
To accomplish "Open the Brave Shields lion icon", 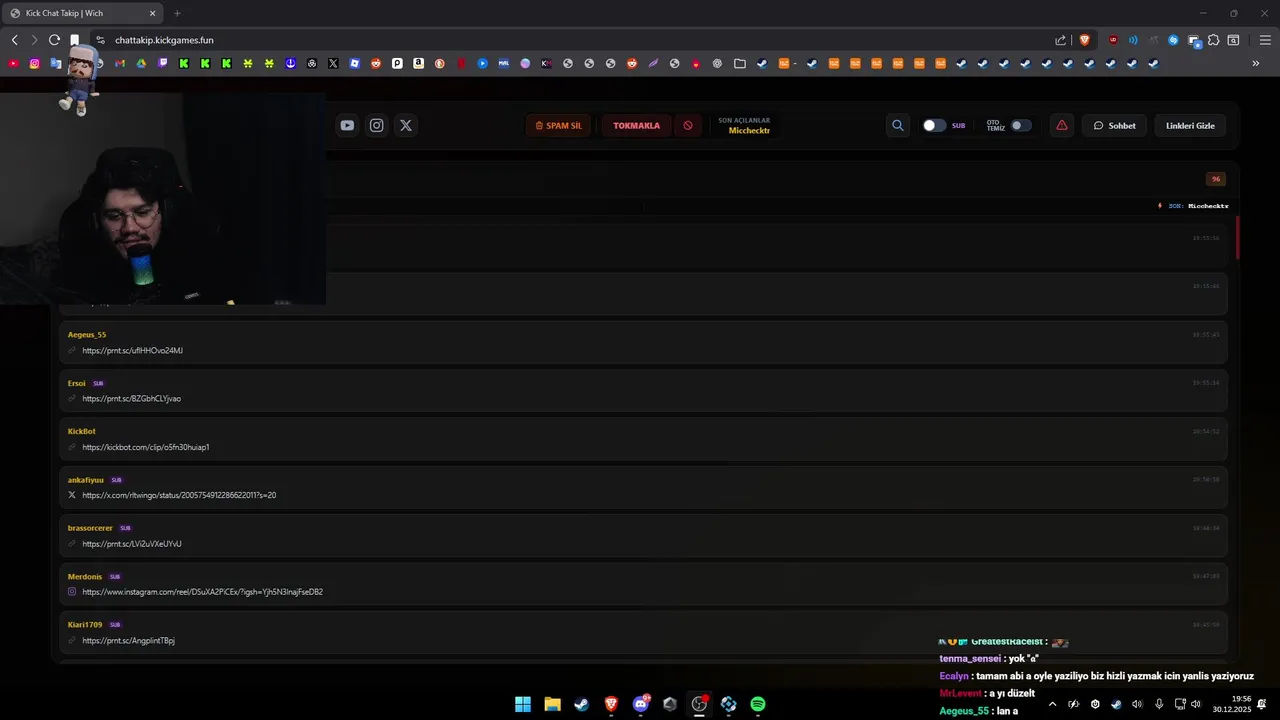I will coord(1084,40).
